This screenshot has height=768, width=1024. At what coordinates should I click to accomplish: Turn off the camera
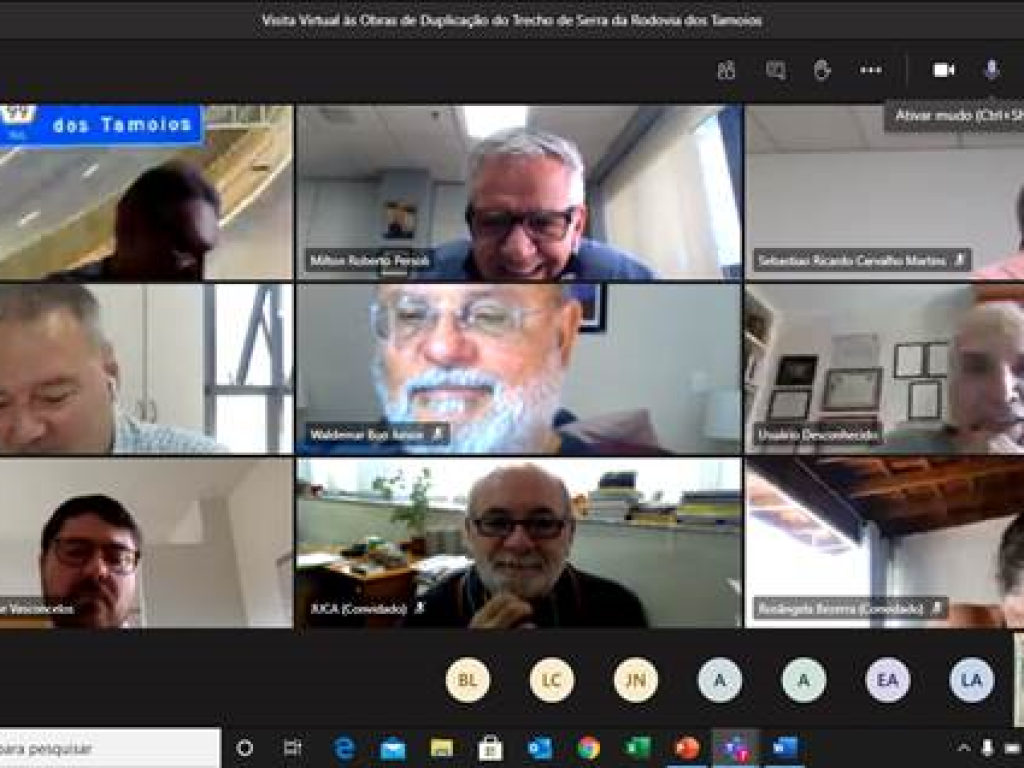pos(943,70)
